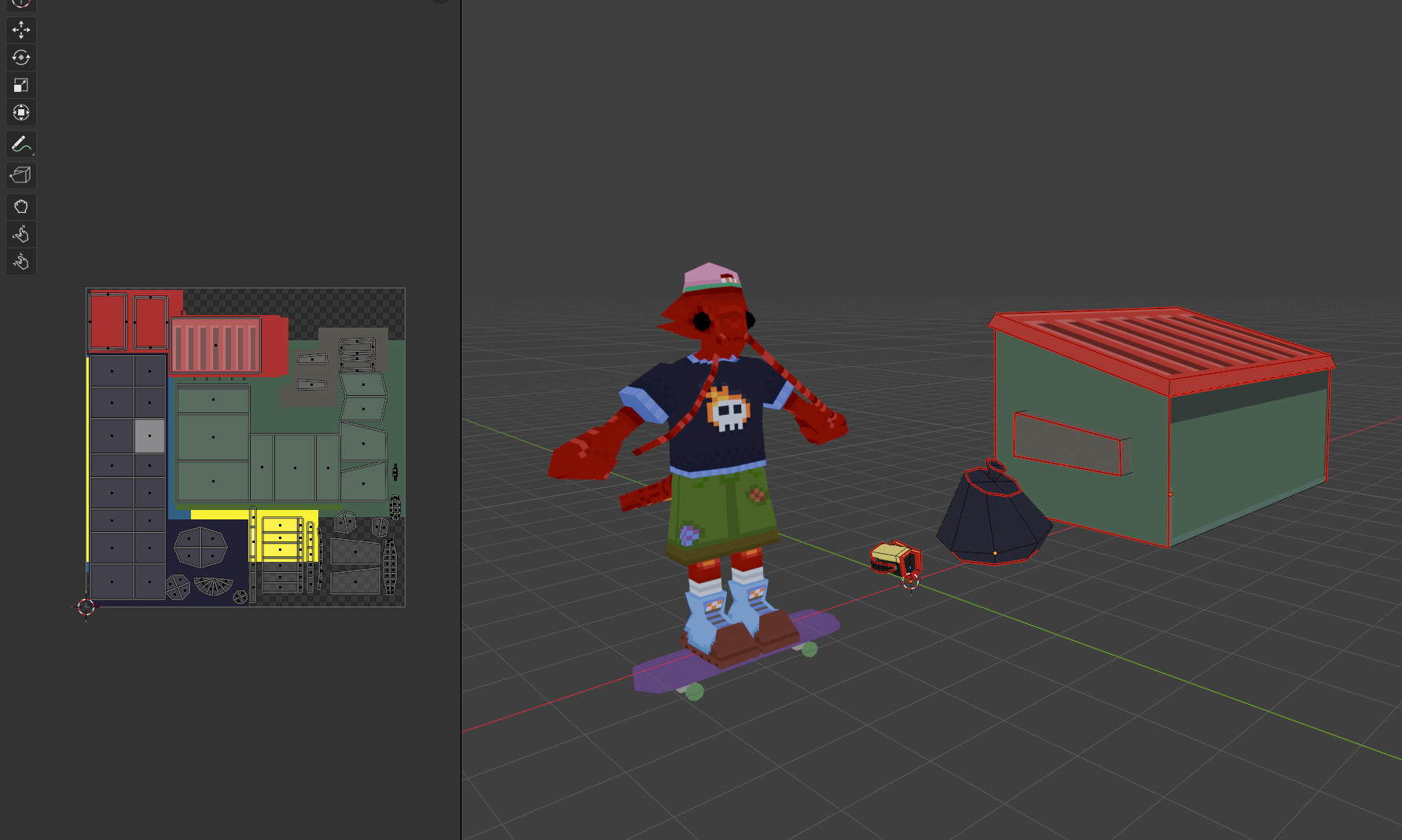Select the Grab sculpt tool
Screen dimensions: 1402x840
(21, 207)
